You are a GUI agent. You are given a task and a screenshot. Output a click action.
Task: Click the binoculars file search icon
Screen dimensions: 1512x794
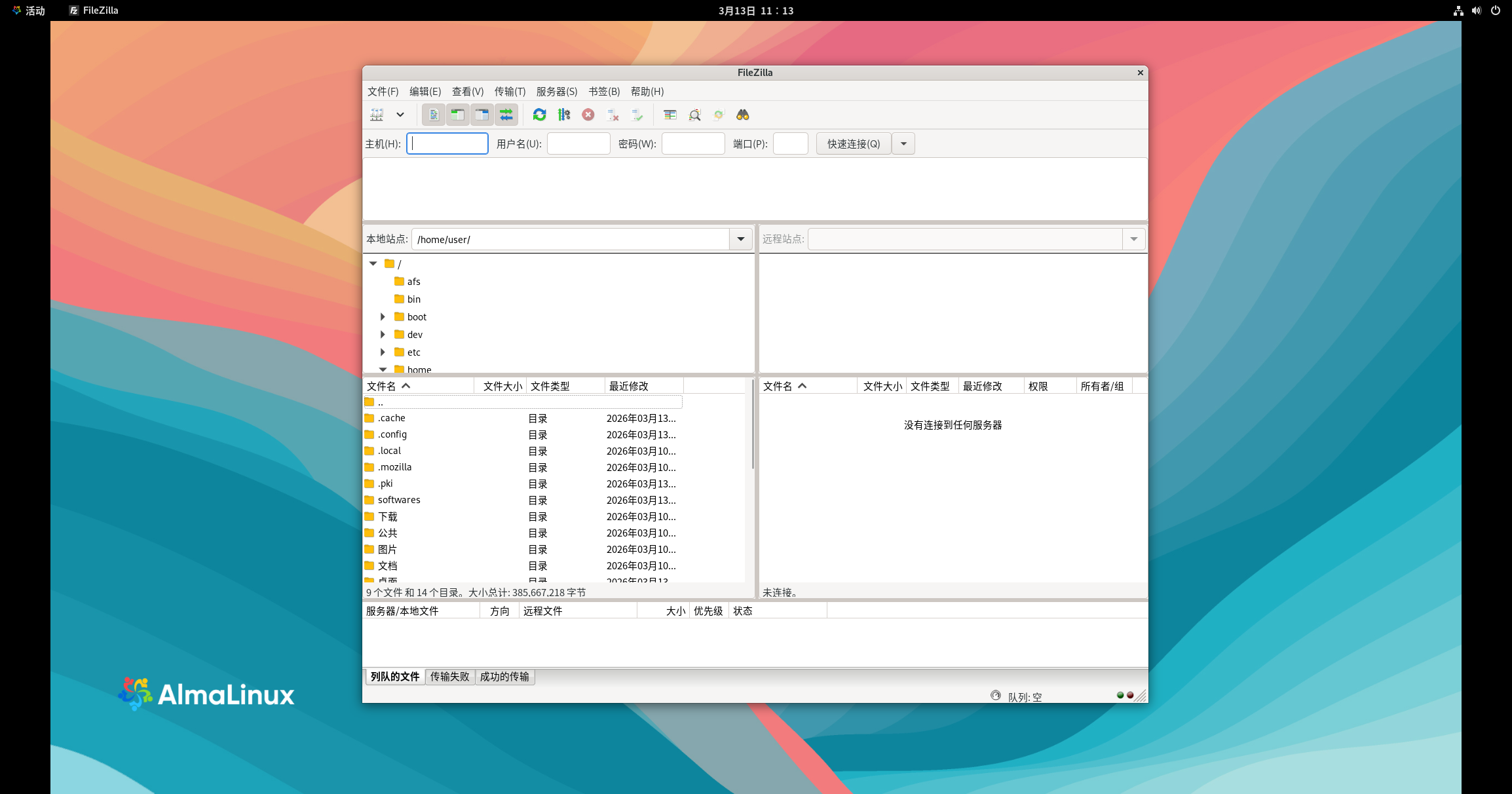pyautogui.click(x=742, y=115)
